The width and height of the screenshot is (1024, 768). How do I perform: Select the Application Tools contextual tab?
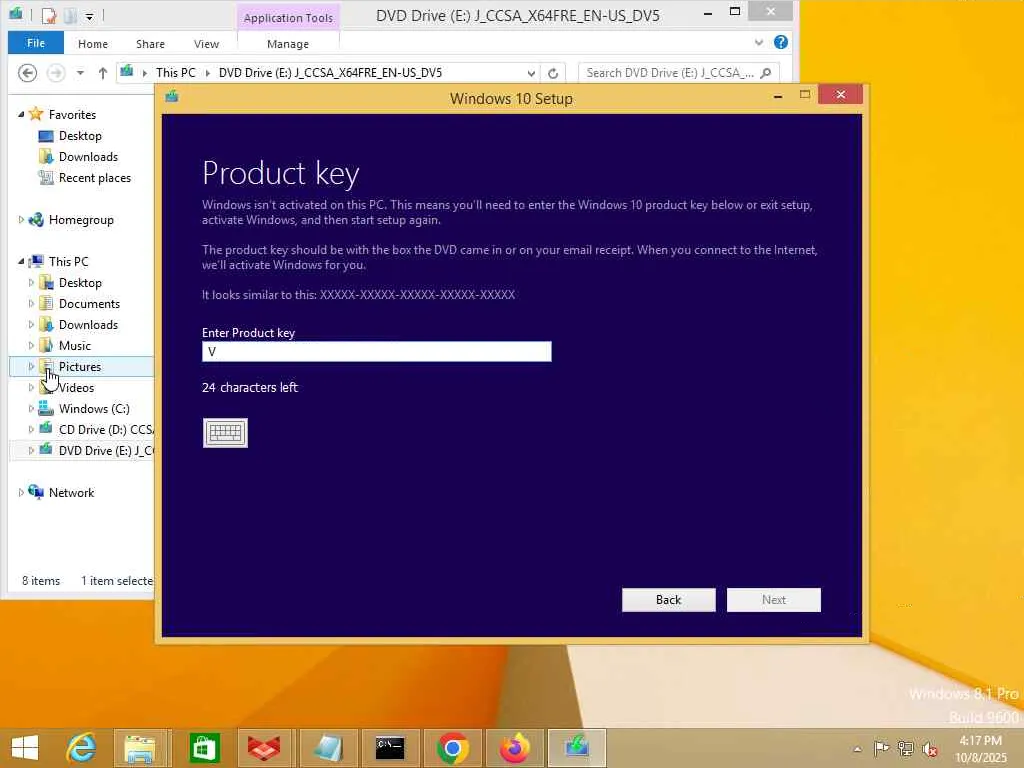click(288, 18)
